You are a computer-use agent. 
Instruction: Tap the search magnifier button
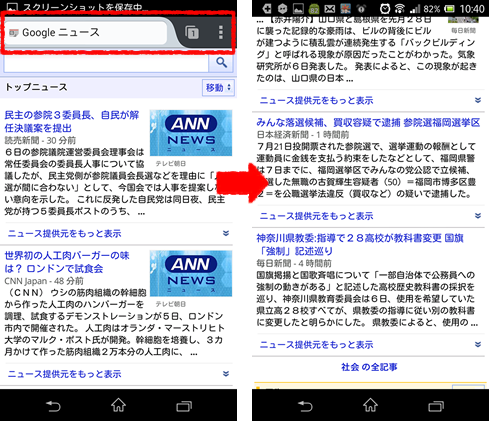pyautogui.click(x=221, y=62)
